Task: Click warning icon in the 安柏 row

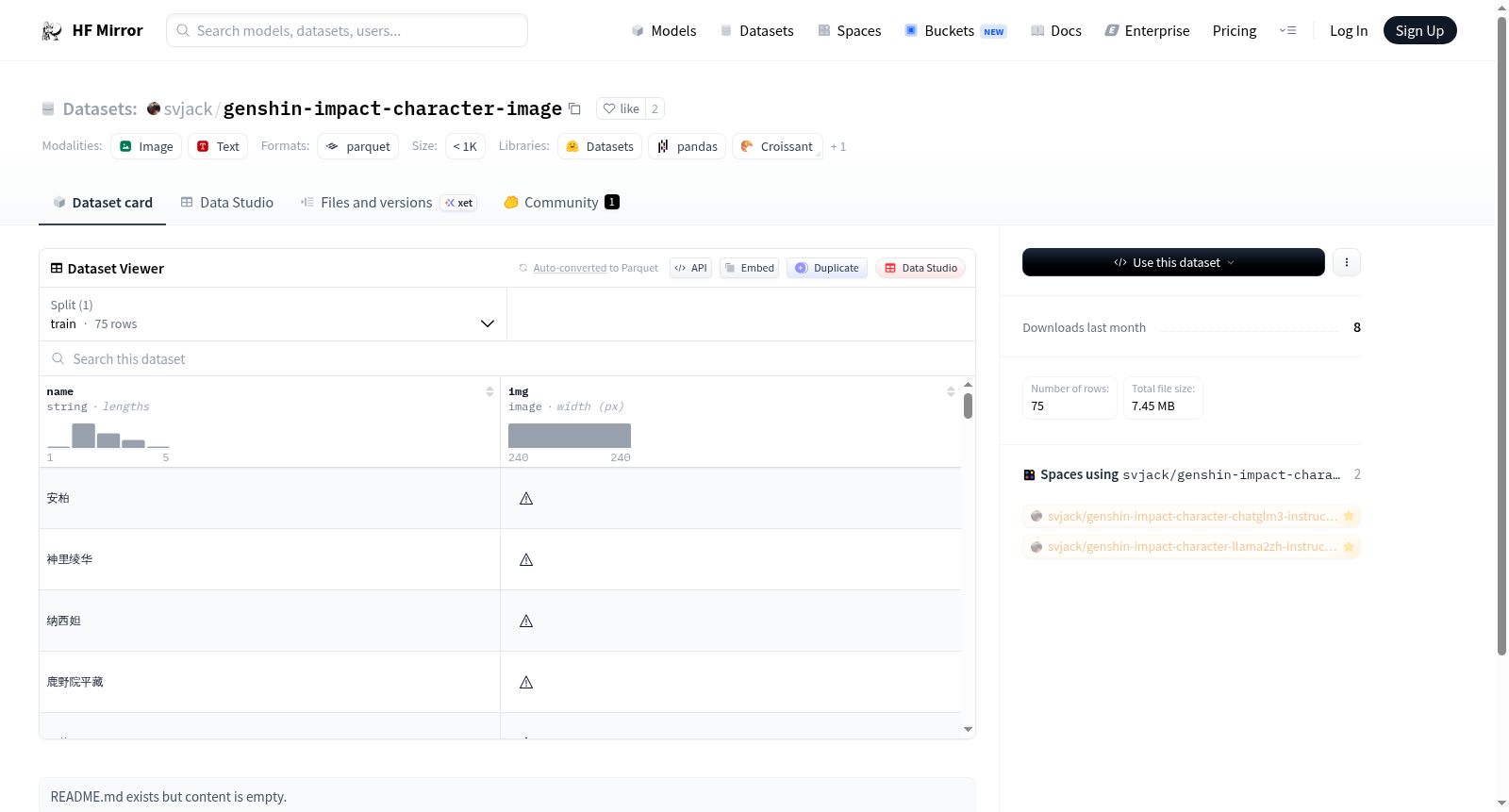Action: click(x=526, y=498)
